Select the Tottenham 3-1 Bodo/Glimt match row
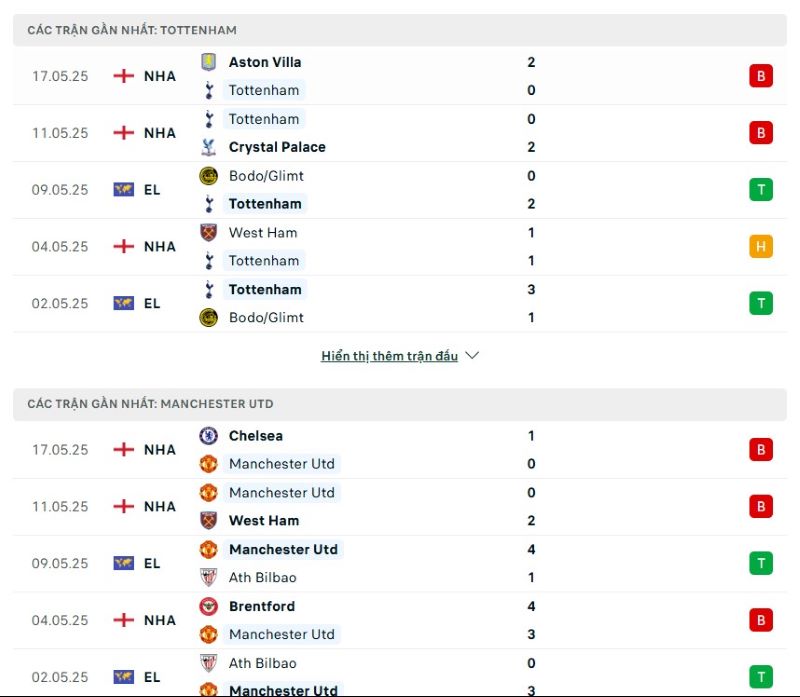Screen dimensions: 800x697 click(x=400, y=304)
